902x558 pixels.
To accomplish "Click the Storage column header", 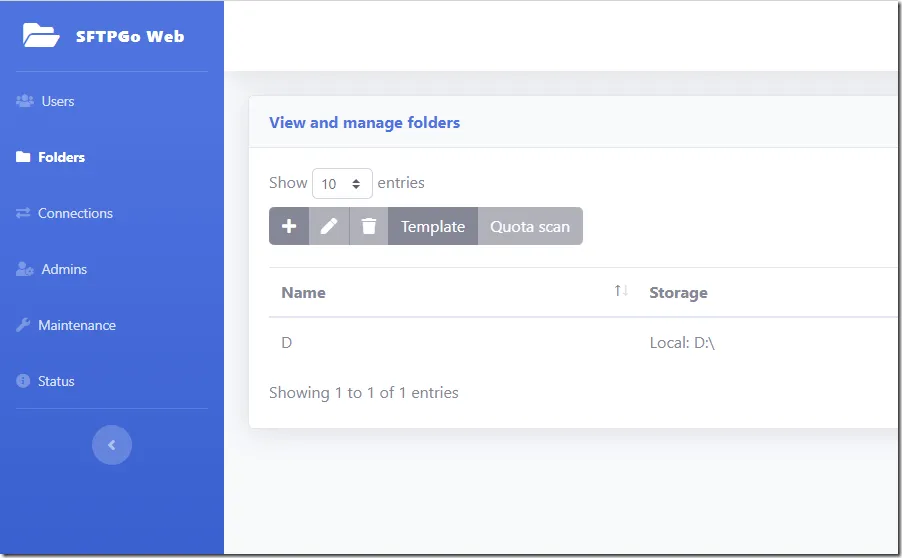I will pyautogui.click(x=678, y=292).
